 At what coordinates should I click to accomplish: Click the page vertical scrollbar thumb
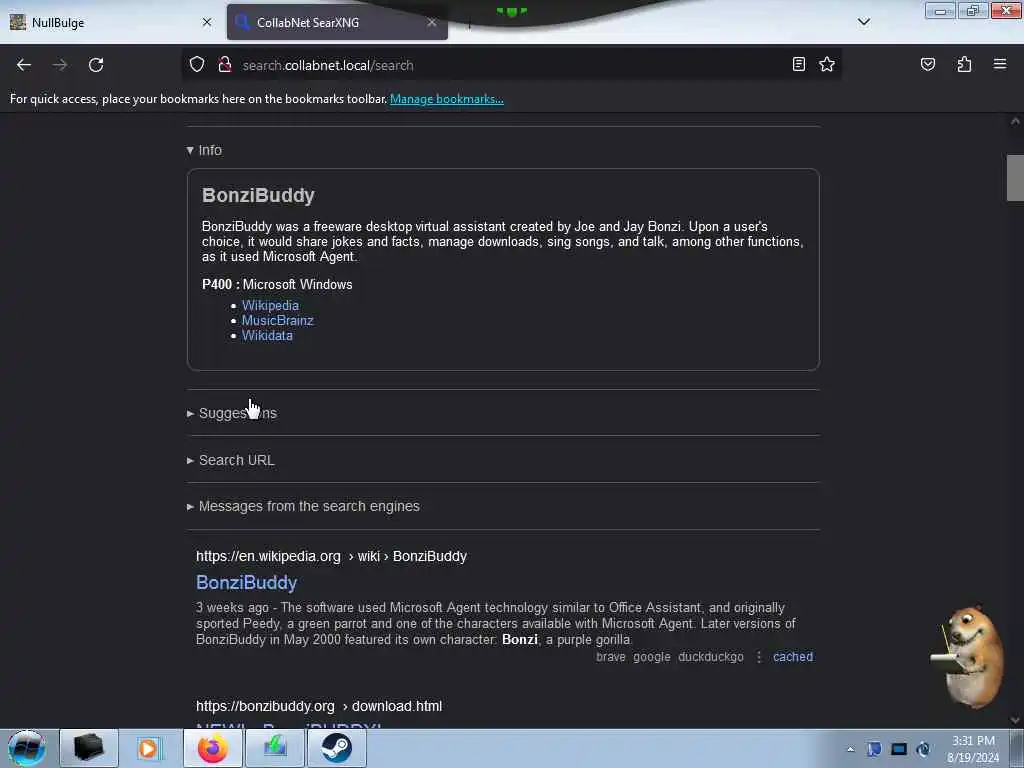(1015, 178)
